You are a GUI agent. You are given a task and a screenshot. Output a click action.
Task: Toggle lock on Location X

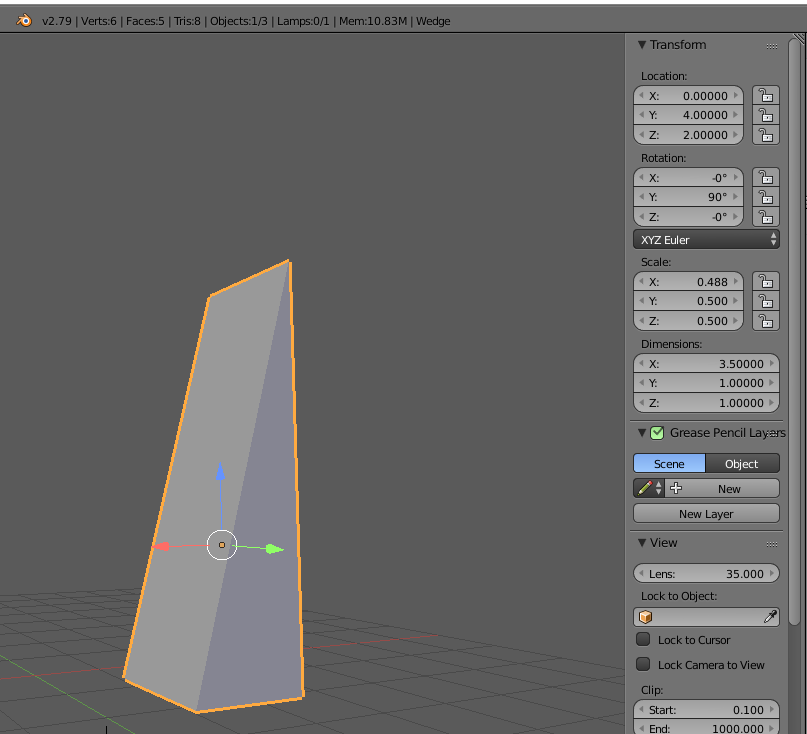[x=766, y=96]
